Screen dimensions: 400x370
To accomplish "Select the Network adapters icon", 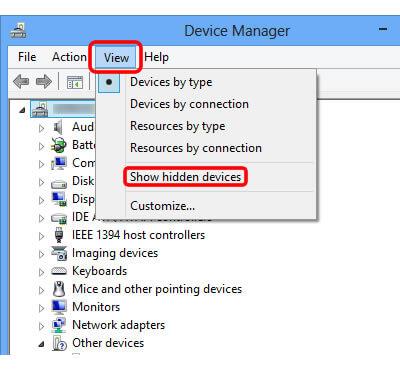I will 59,325.
